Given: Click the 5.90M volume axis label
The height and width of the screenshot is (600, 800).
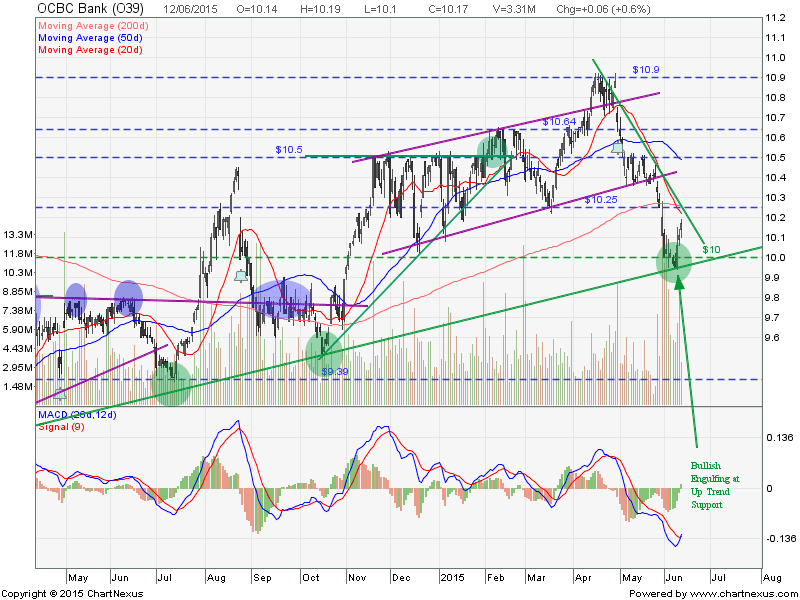Looking at the screenshot, I should pos(18,330).
